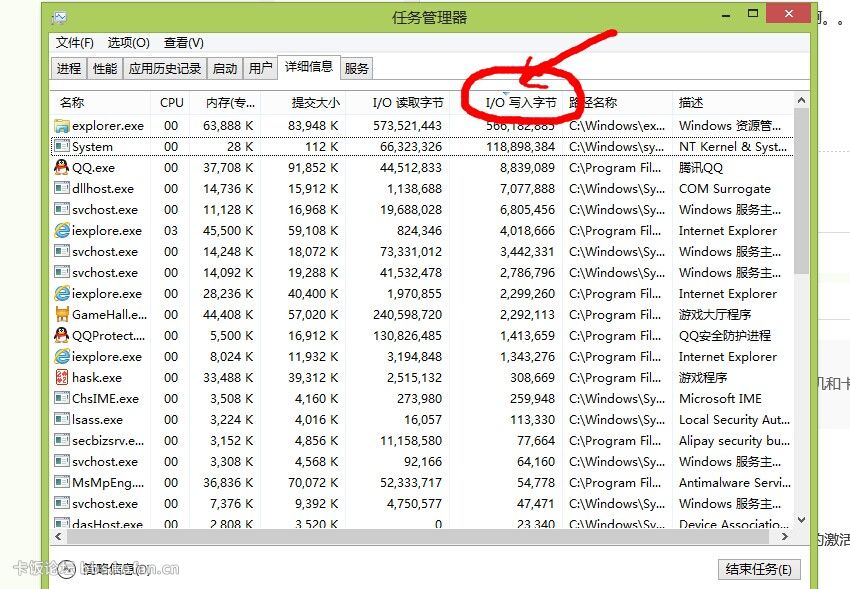Switch to the 应用历史记录 tab
The height and width of the screenshot is (589, 850).
pos(165,68)
